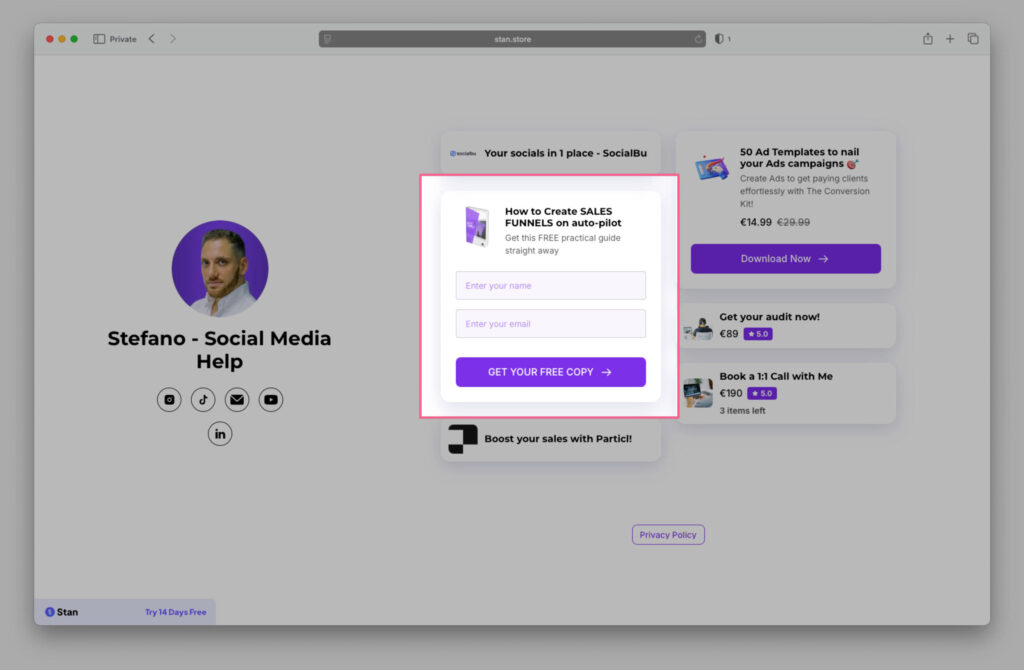Viewport: 1024px width, 670px height.
Task: Open the Privacy Policy link
Action: coord(668,535)
